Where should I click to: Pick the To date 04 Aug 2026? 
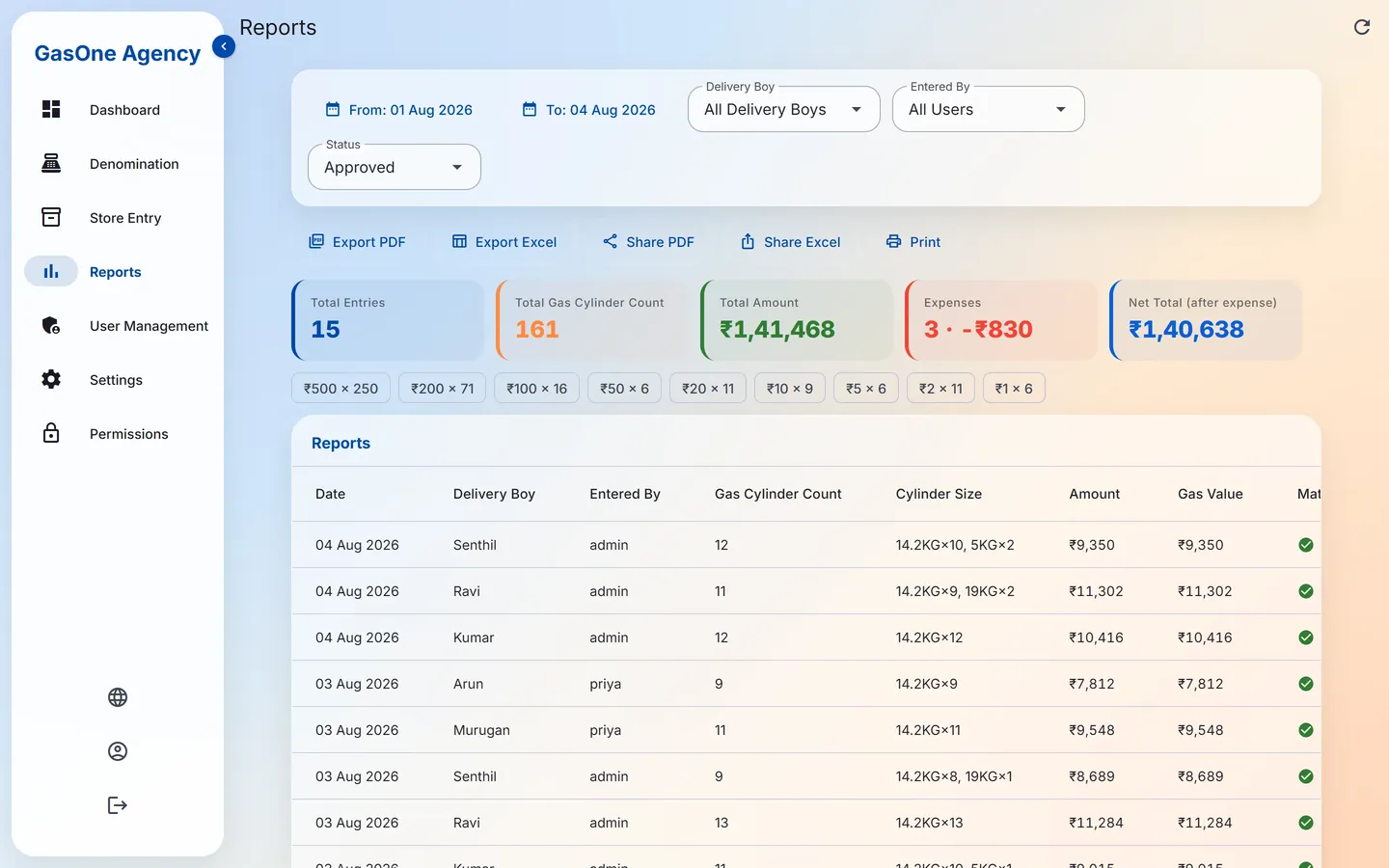588,110
